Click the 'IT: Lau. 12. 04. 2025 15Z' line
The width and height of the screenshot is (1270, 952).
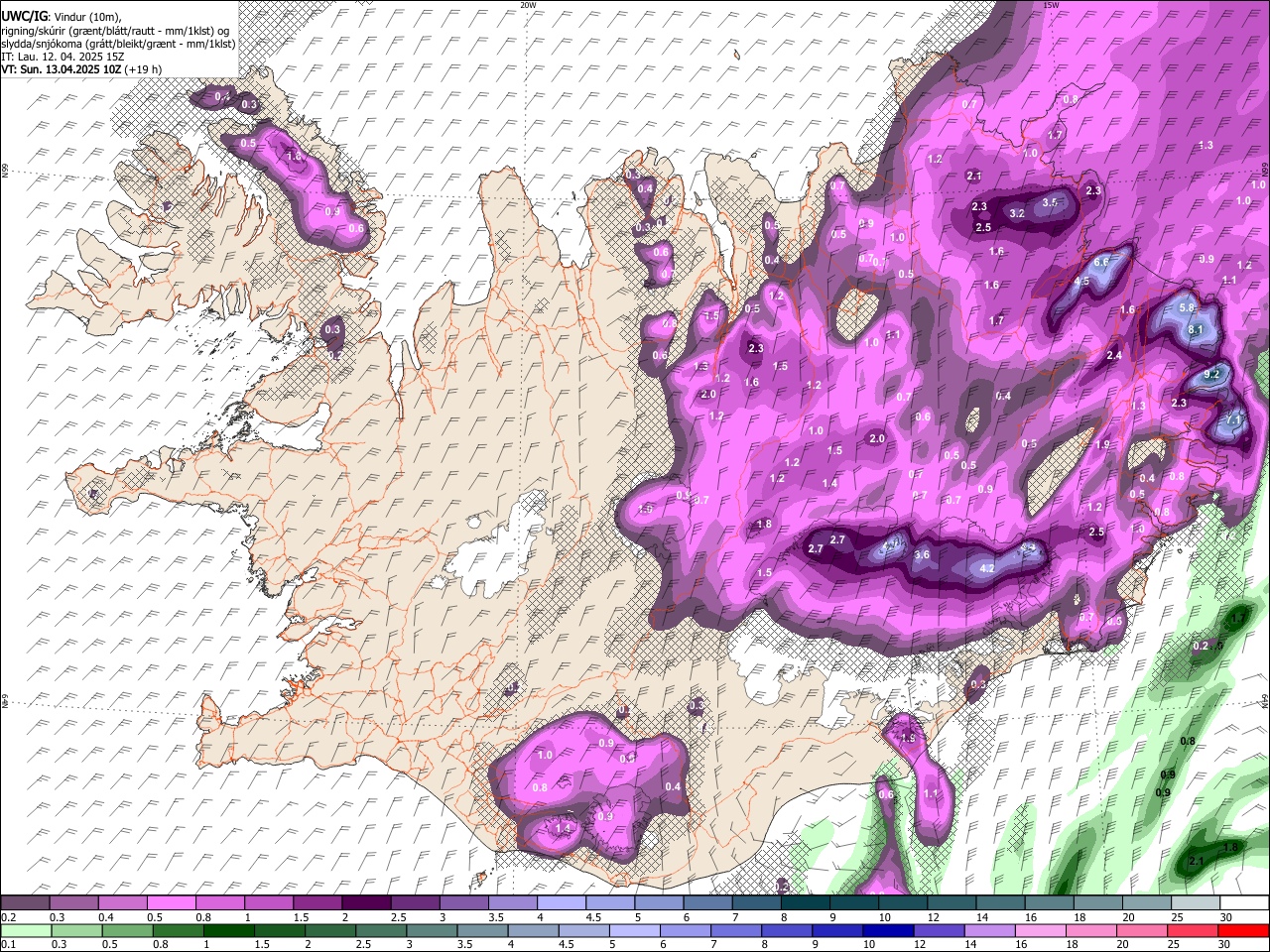(x=63, y=57)
